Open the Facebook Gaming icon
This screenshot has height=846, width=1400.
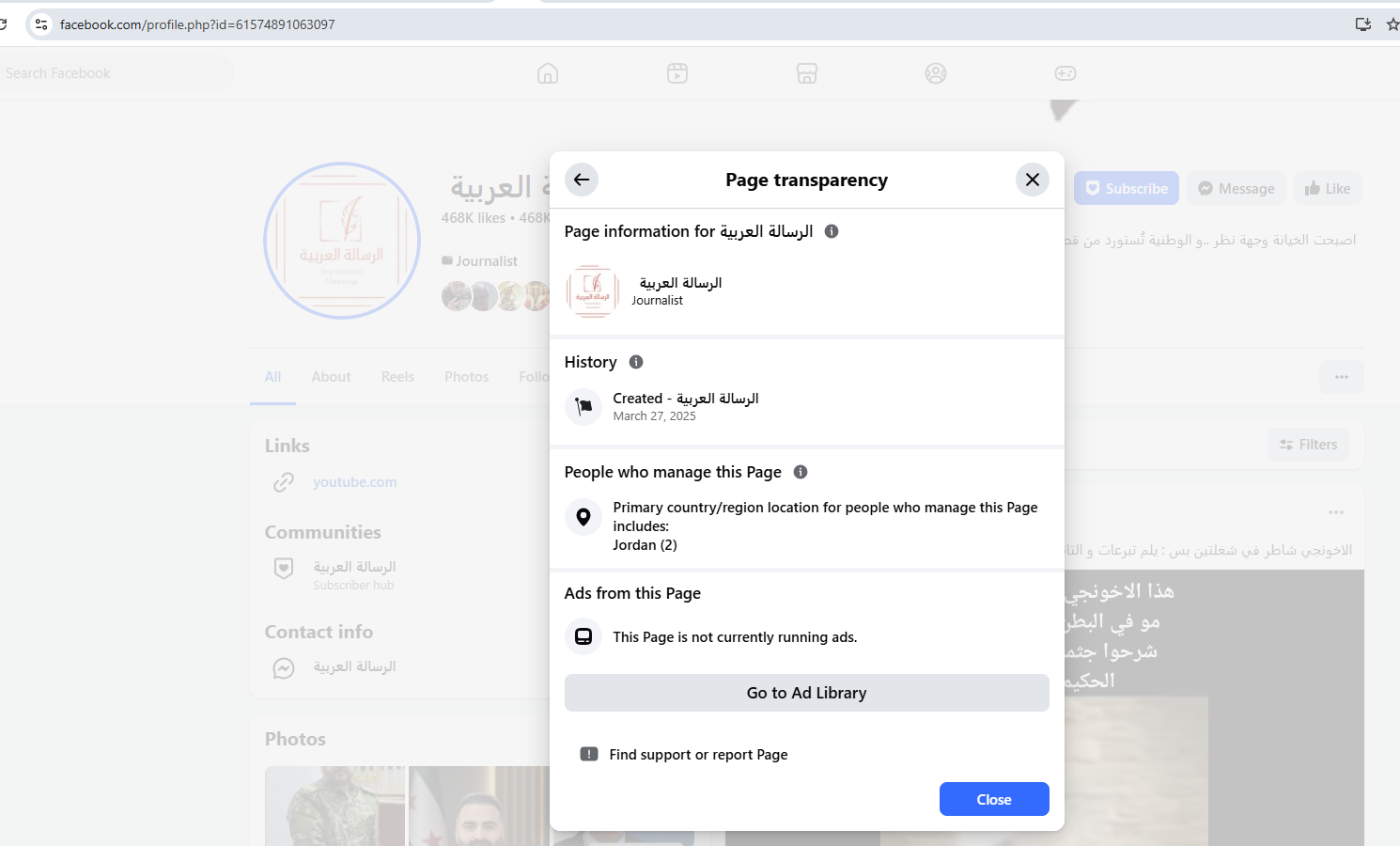(1066, 73)
